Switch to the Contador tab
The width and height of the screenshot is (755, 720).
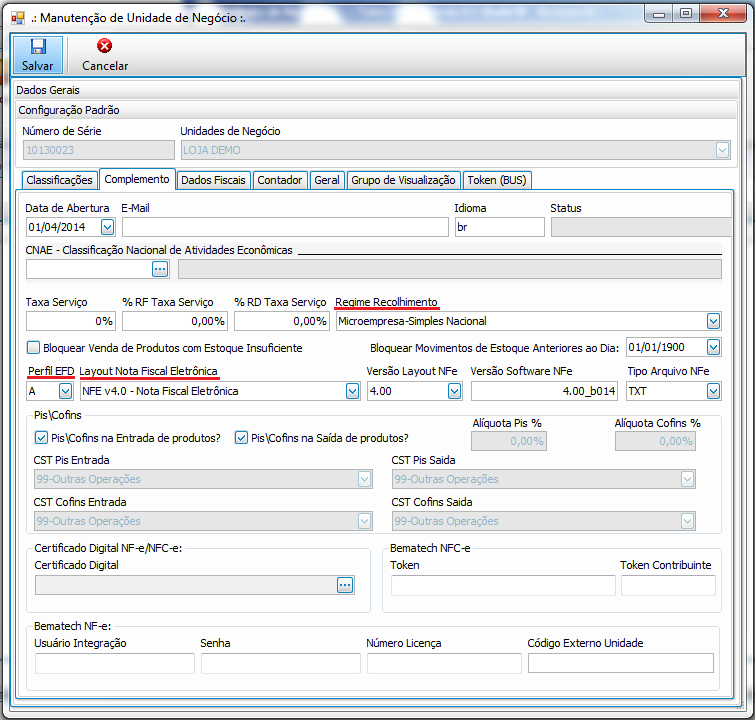279,180
